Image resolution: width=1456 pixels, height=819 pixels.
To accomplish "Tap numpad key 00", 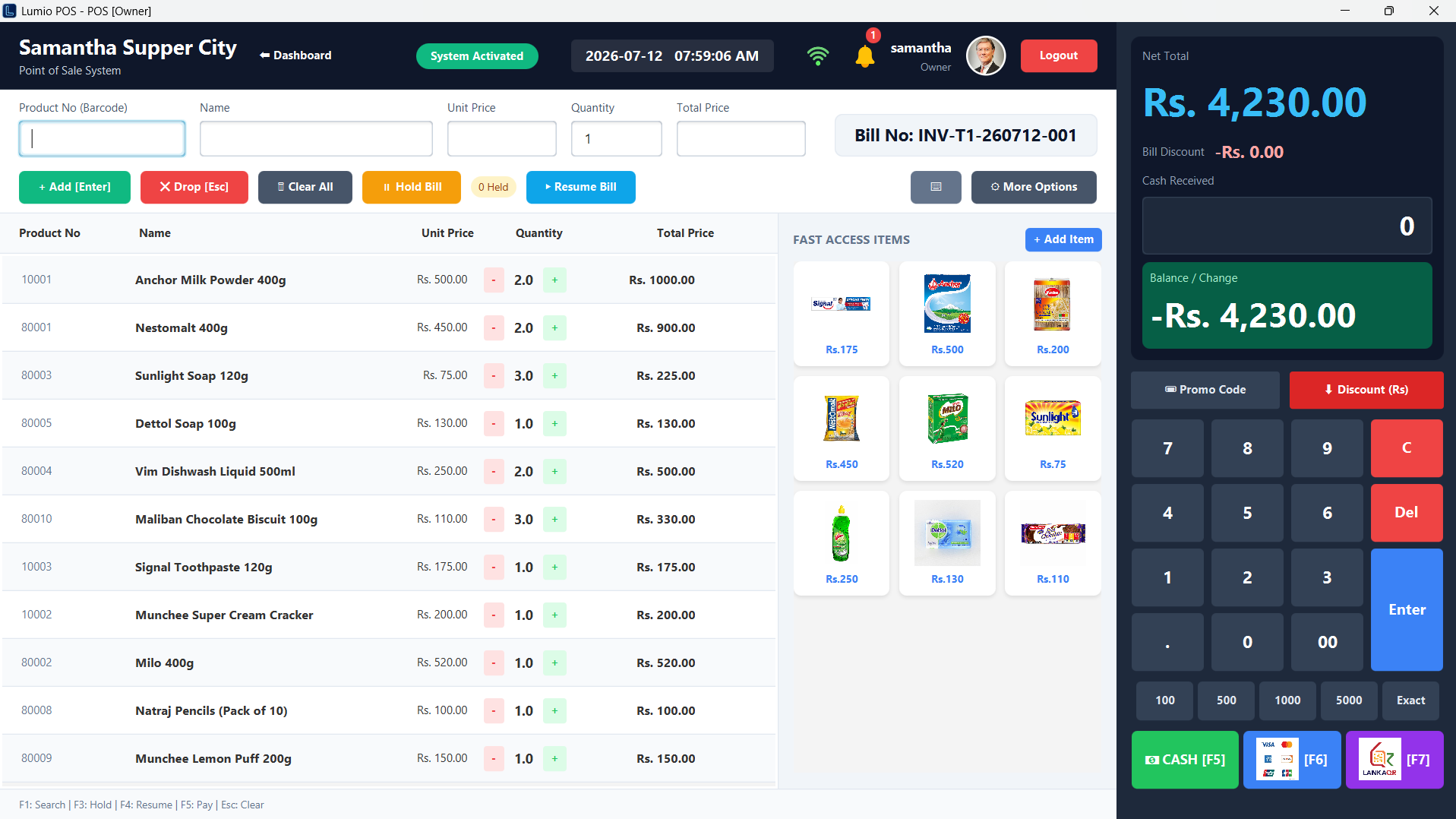I will (1327, 642).
